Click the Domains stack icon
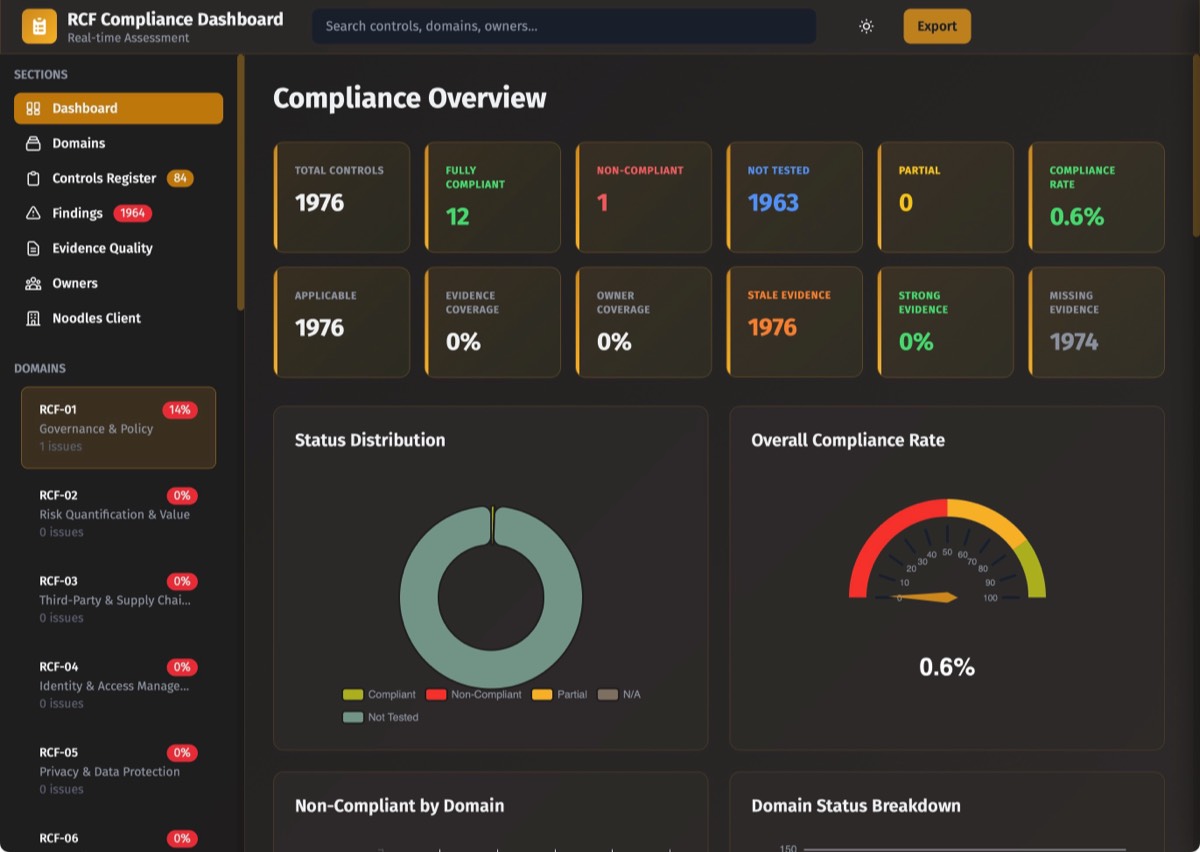The height and width of the screenshot is (852, 1200). [33, 144]
